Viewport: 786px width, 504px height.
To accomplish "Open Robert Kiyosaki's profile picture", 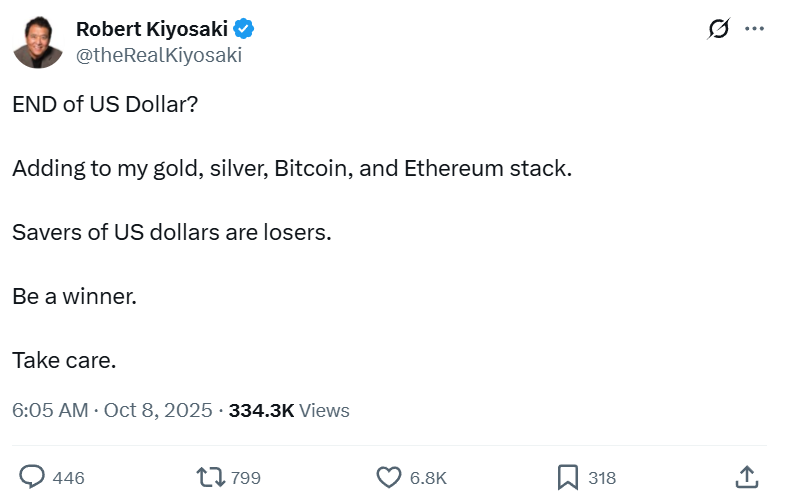I will pos(38,43).
